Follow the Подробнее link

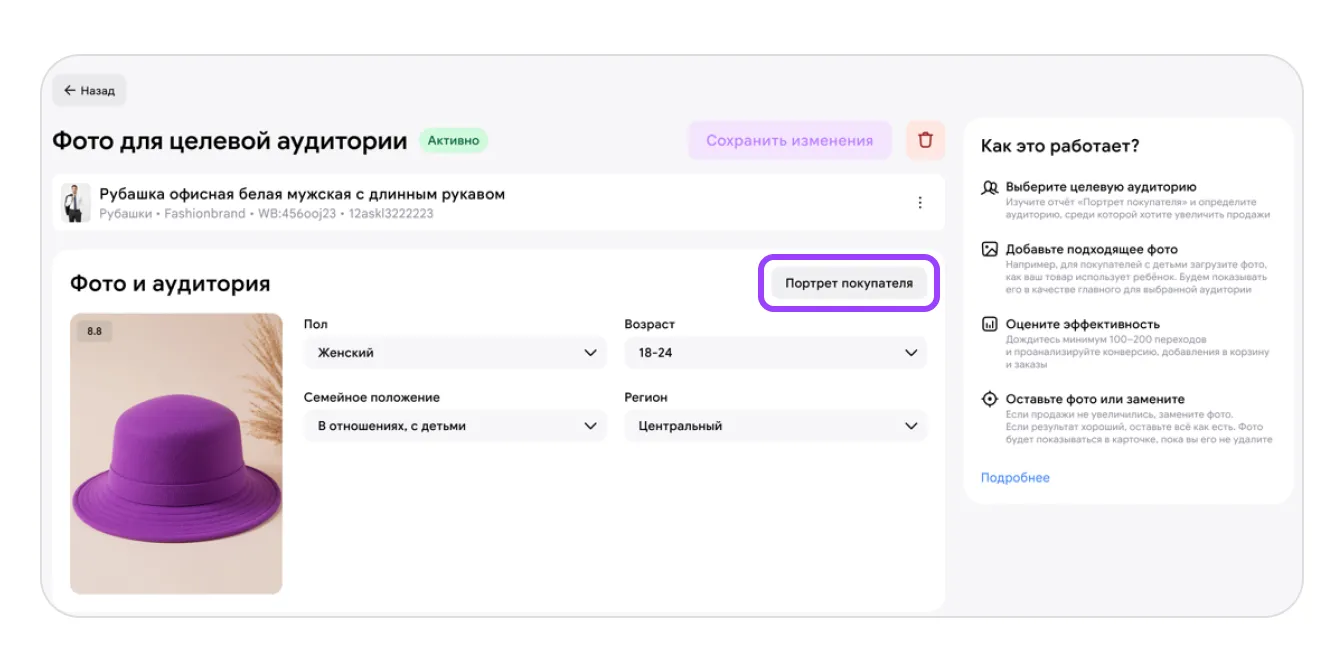pyautogui.click(x=1015, y=478)
